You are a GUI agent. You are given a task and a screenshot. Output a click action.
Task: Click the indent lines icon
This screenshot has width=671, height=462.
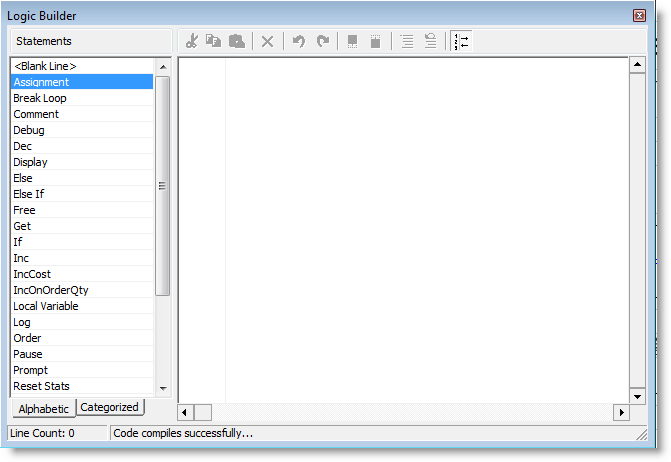(407, 41)
